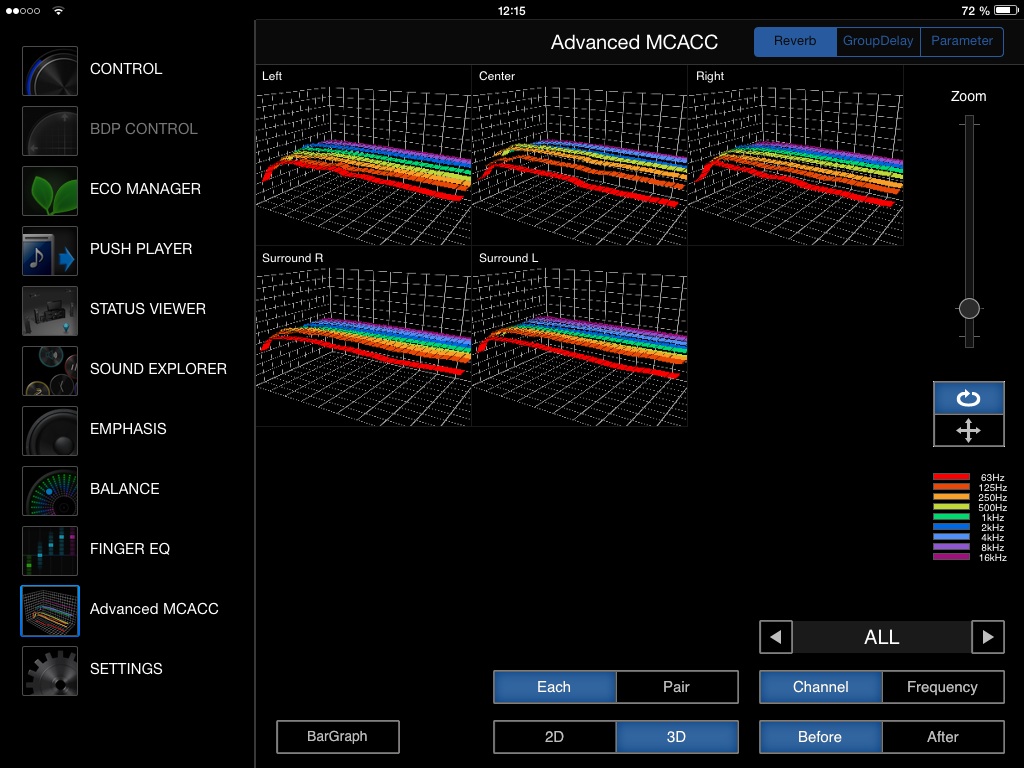The height and width of the screenshot is (768, 1024).
Task: Open the CONTROL dial icon
Action: pos(50,70)
